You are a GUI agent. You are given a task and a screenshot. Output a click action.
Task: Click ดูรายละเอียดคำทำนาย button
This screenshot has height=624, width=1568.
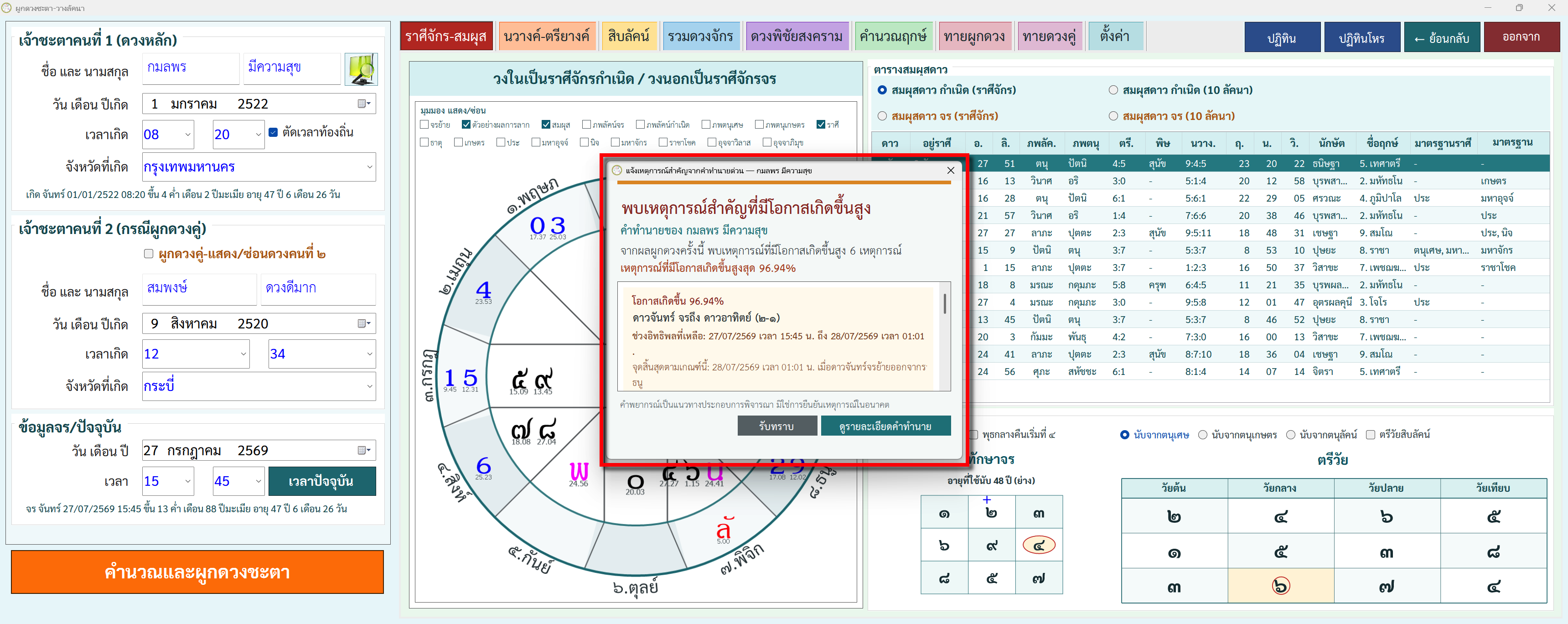tap(885, 426)
